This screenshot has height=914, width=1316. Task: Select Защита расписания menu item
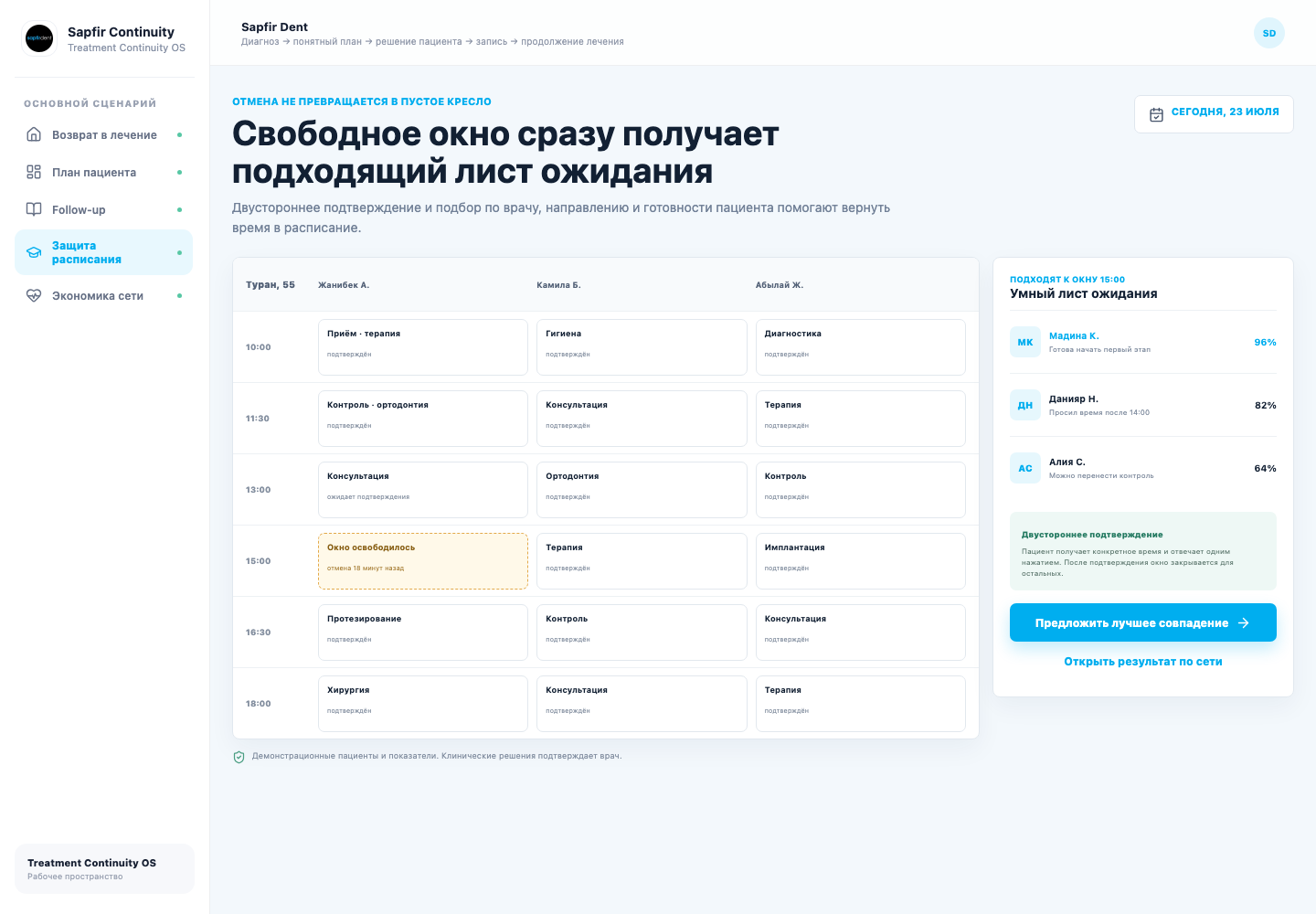click(104, 252)
